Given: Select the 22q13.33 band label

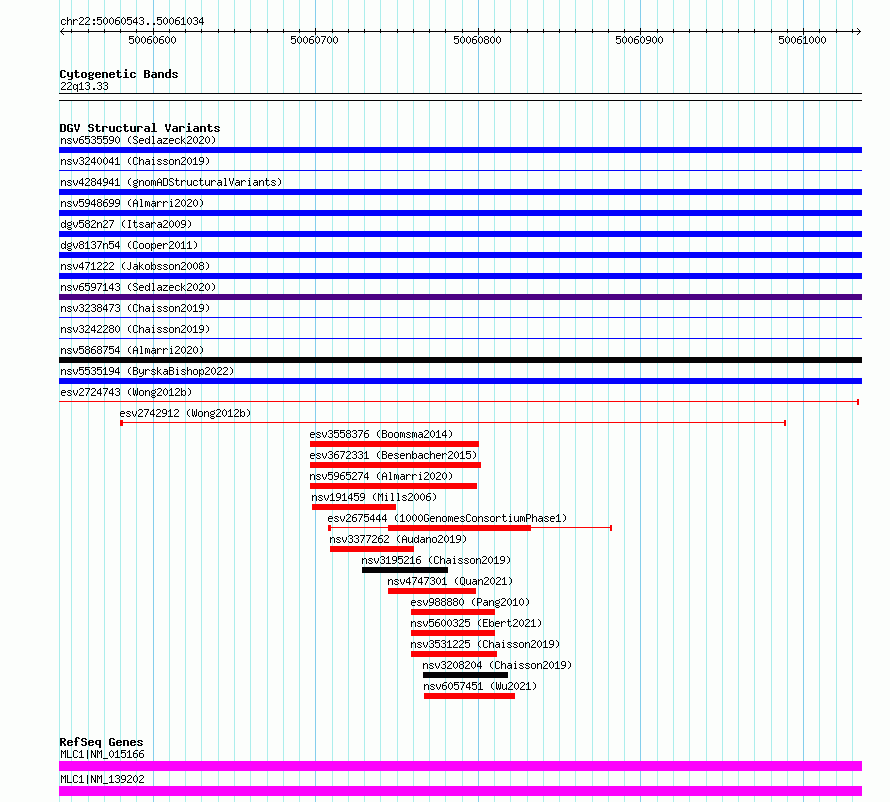Looking at the screenshot, I should tap(84, 86).
